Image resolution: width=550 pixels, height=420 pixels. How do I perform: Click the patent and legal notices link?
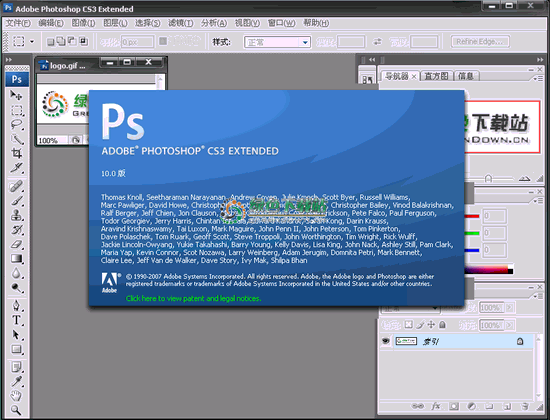pyautogui.click(x=193, y=298)
